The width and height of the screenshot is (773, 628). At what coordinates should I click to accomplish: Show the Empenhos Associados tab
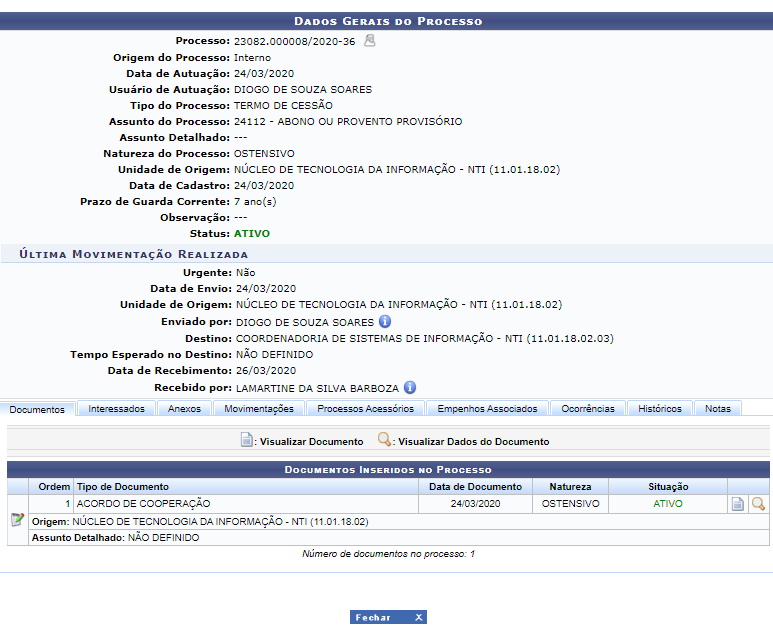point(487,409)
